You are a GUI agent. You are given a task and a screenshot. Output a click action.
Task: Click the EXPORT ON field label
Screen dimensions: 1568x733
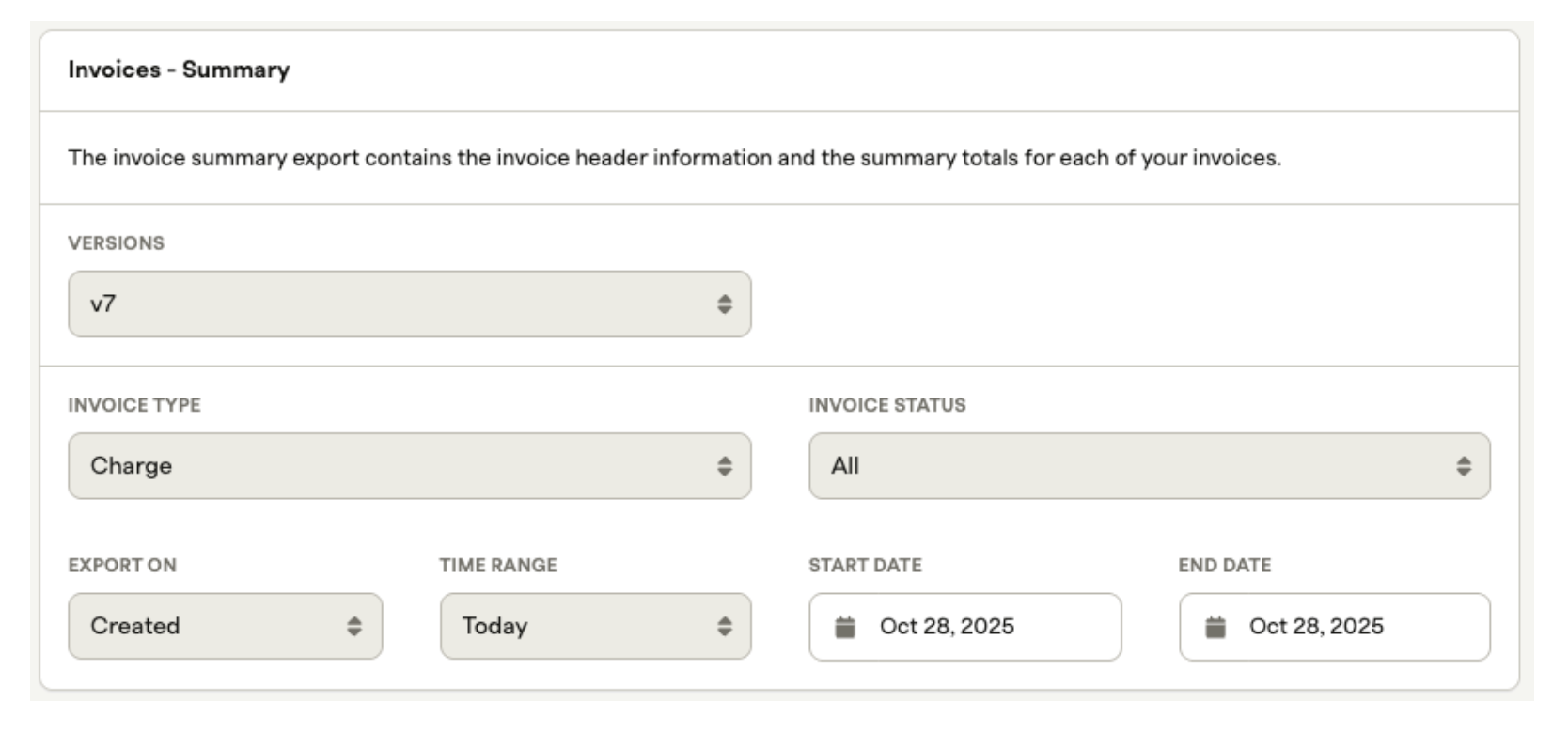click(x=122, y=566)
